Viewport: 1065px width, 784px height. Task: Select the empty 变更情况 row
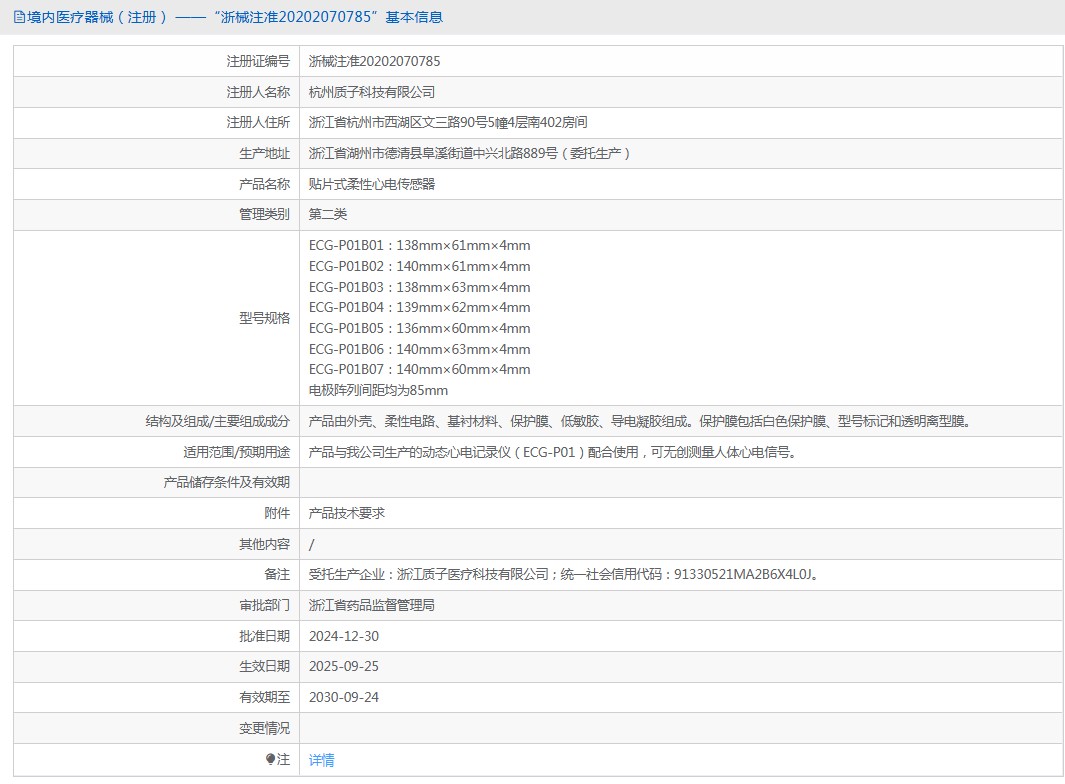[x=500, y=728]
